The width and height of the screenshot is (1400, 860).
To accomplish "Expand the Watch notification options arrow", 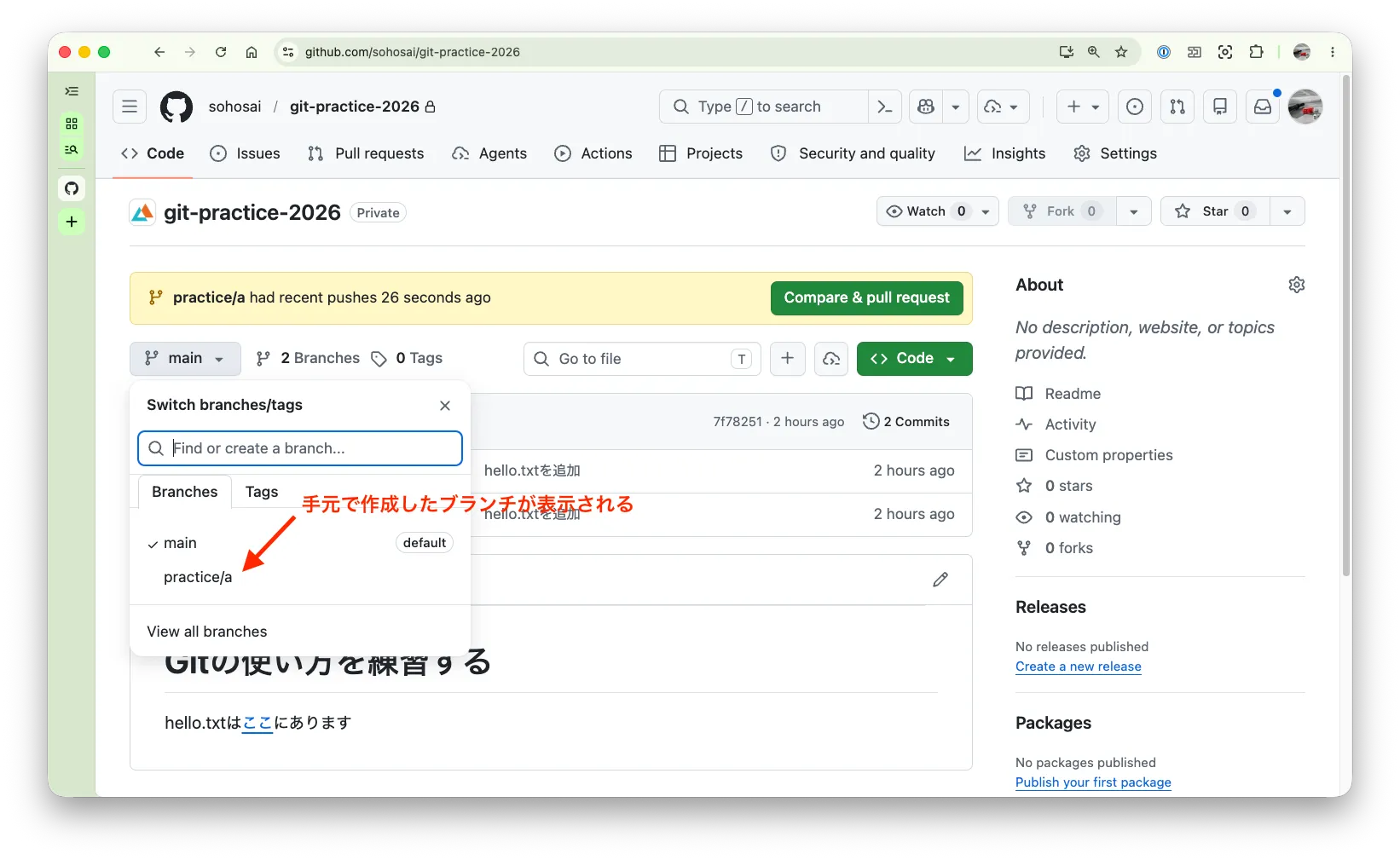I will click(986, 211).
